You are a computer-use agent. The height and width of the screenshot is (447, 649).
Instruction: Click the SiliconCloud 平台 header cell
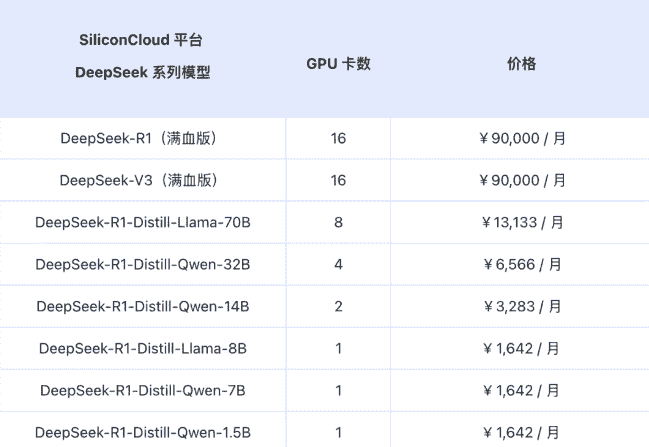[142, 41]
